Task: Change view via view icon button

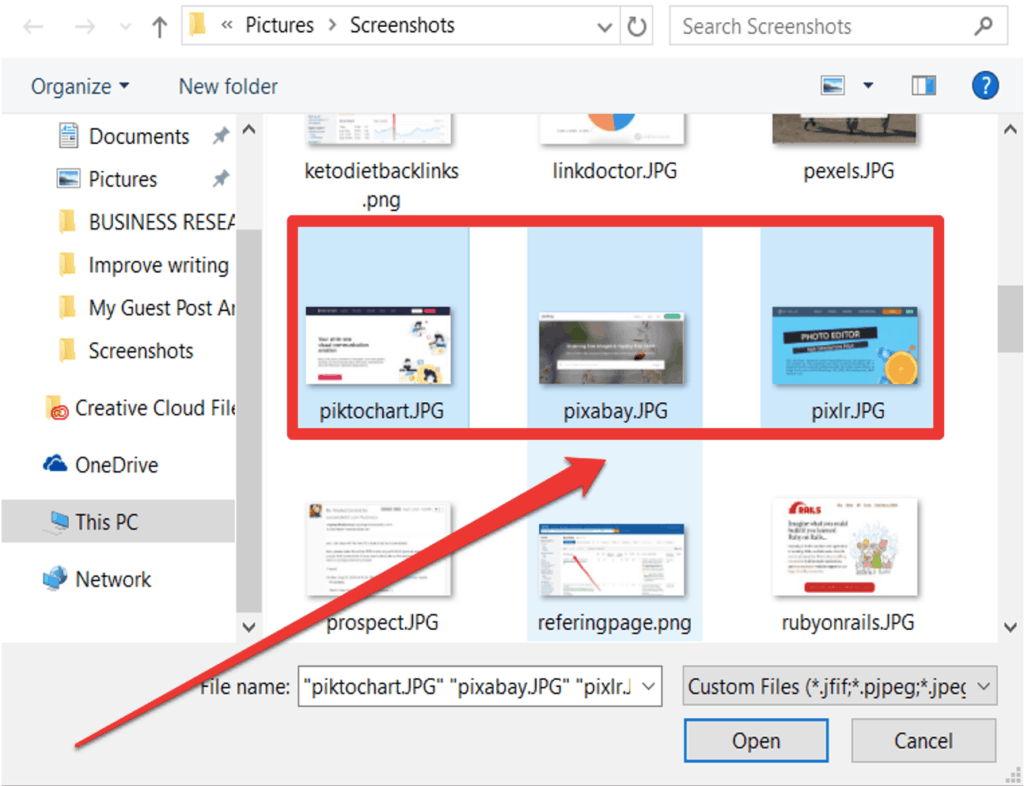Action: click(833, 86)
